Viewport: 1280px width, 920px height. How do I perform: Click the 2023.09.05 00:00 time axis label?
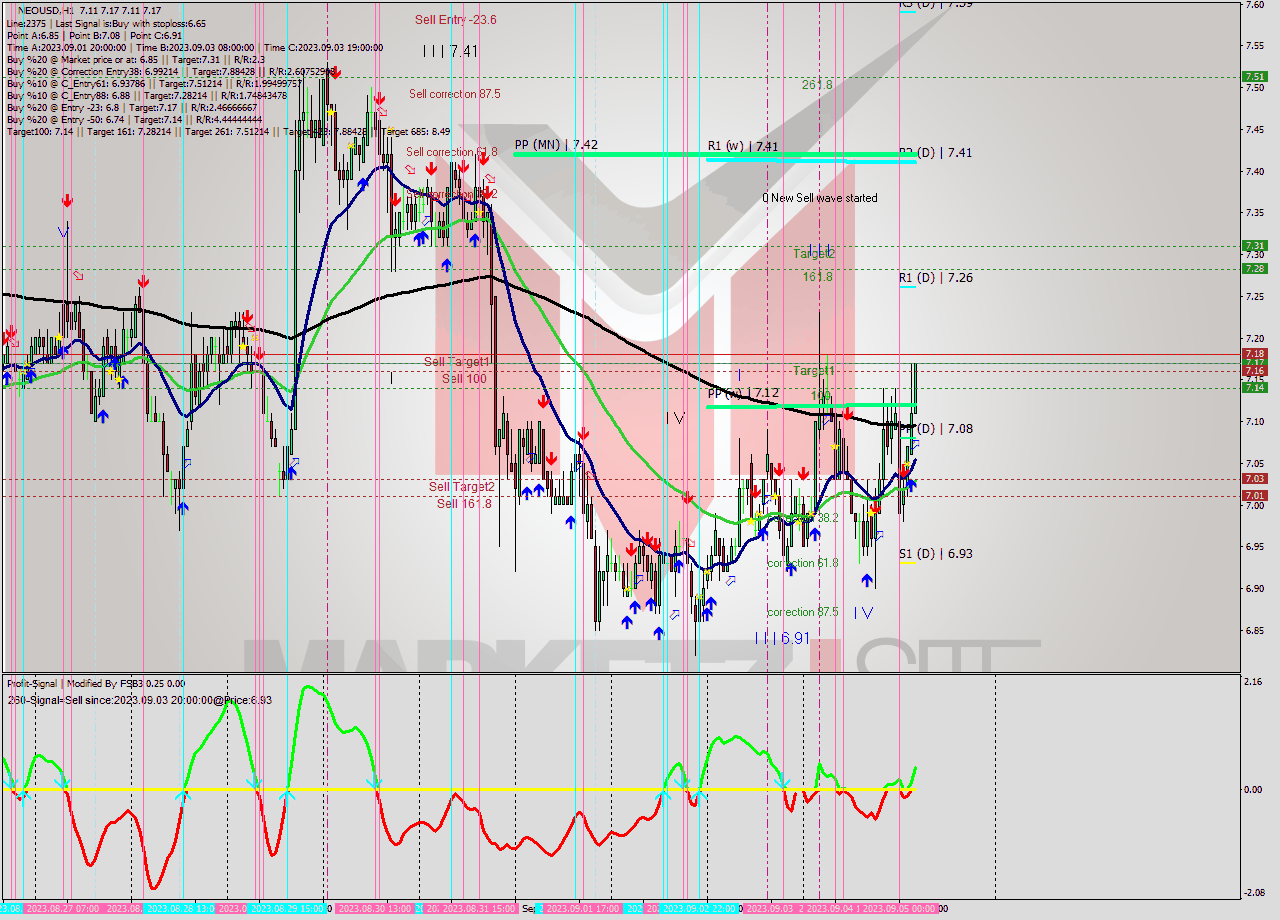pyautogui.click(x=900, y=909)
